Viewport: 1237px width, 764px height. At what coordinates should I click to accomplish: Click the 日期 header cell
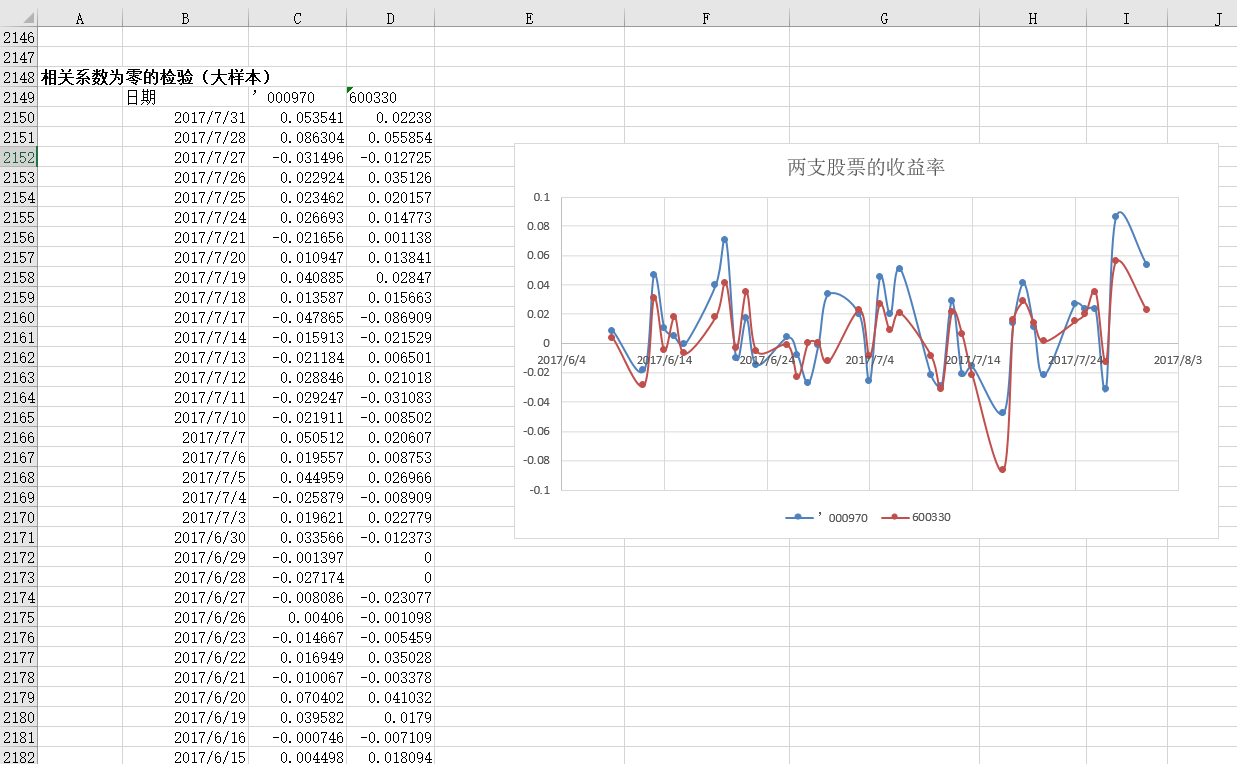click(x=186, y=97)
